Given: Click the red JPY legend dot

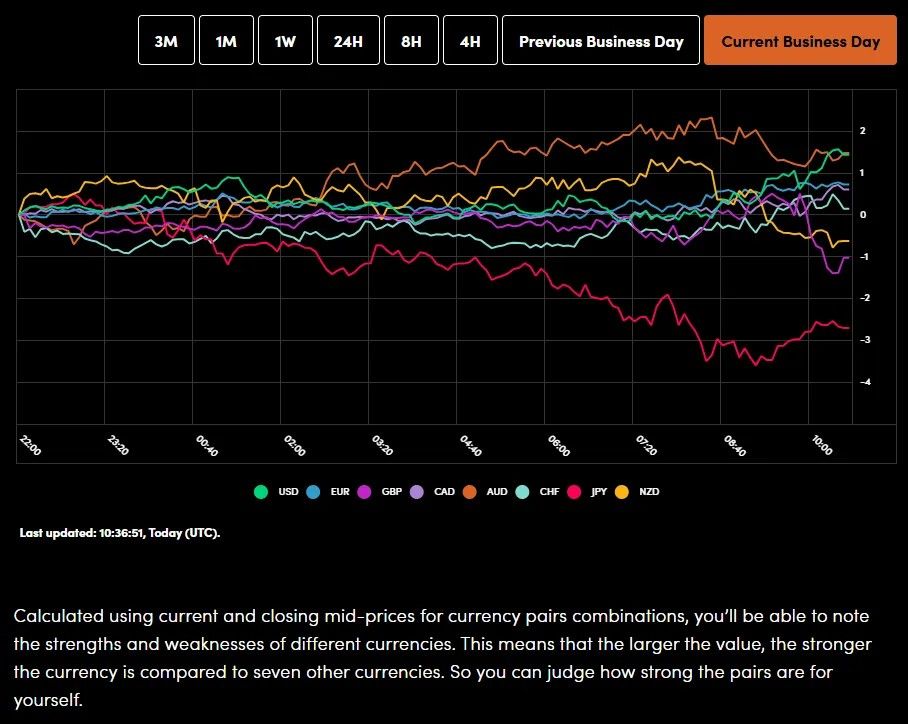Looking at the screenshot, I should click(x=573, y=491).
